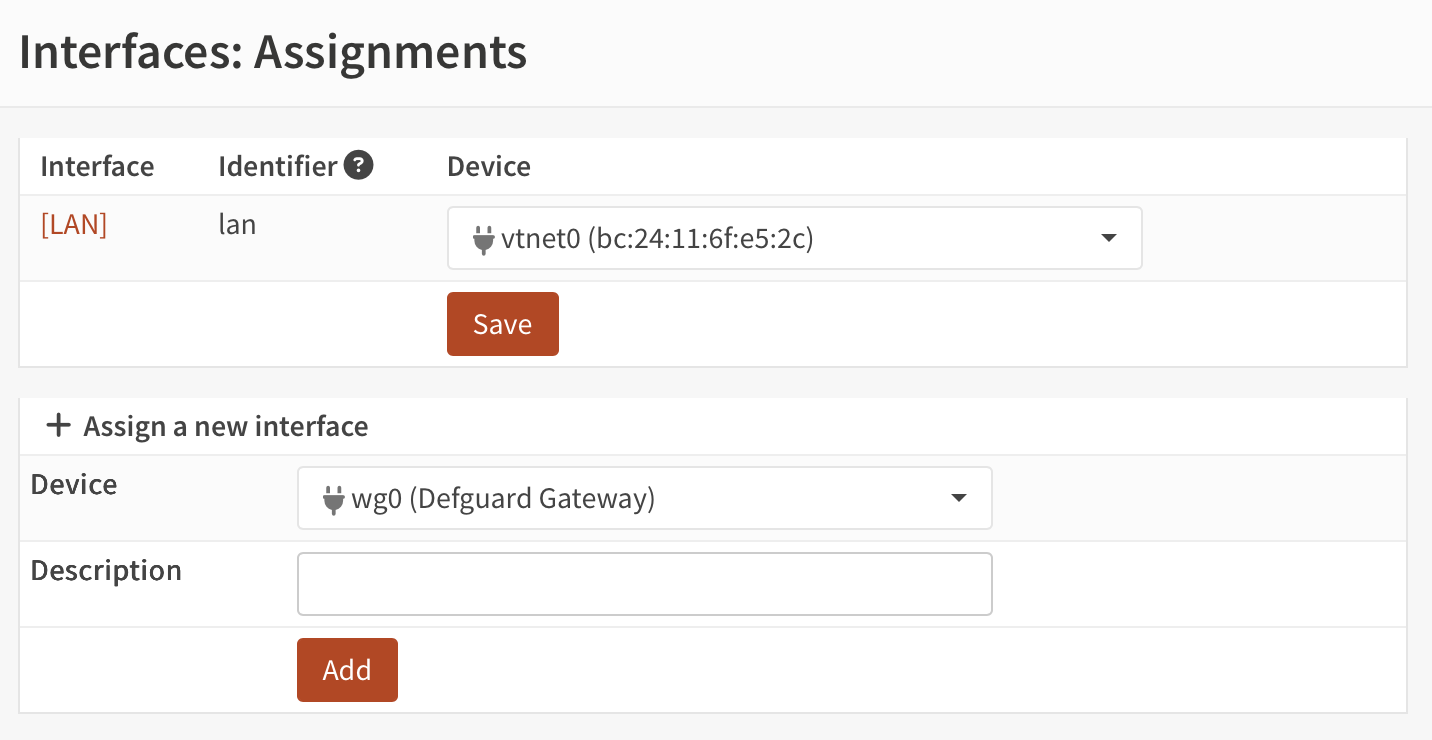Open the new interface Device dropdown
Screen dimensions: 1432x740
point(644,498)
